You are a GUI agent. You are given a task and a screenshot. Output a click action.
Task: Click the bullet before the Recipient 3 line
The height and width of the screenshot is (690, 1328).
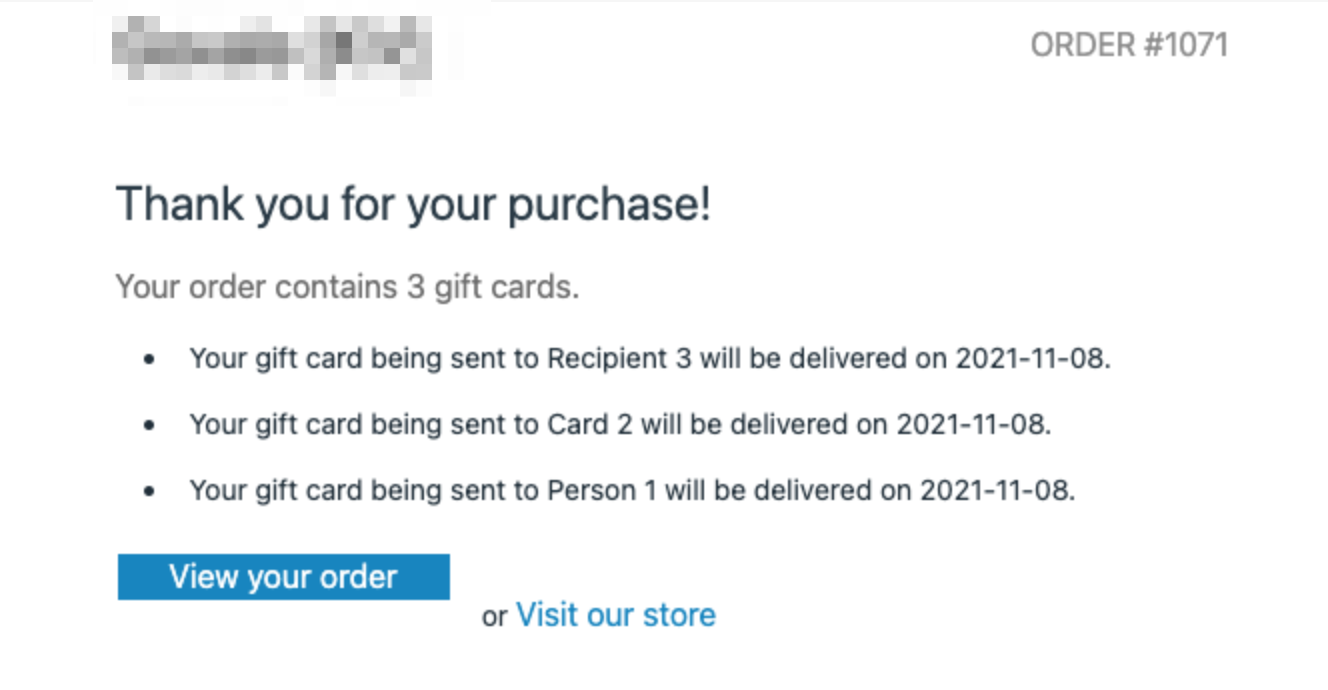150,359
